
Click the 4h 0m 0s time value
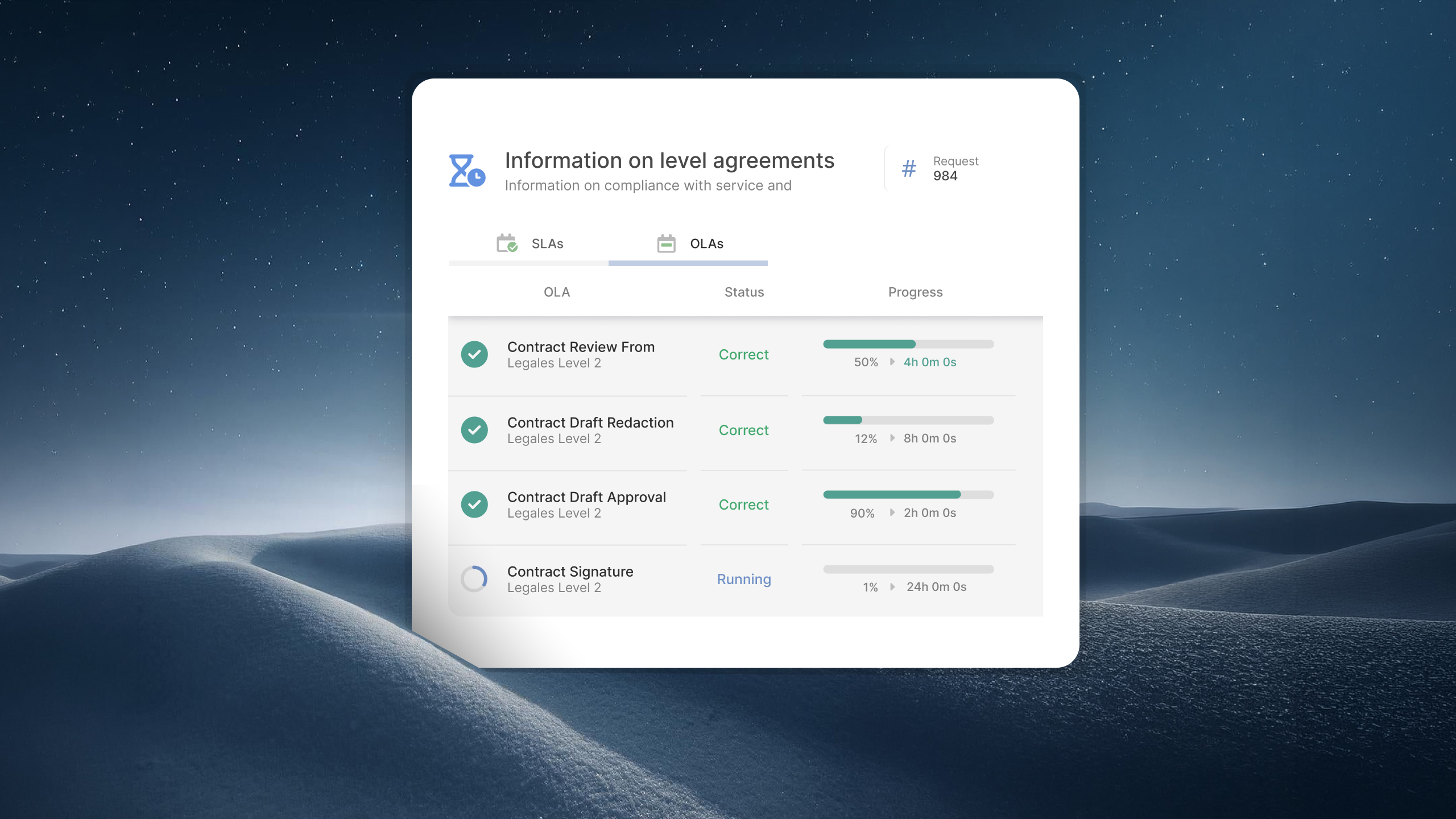point(930,362)
